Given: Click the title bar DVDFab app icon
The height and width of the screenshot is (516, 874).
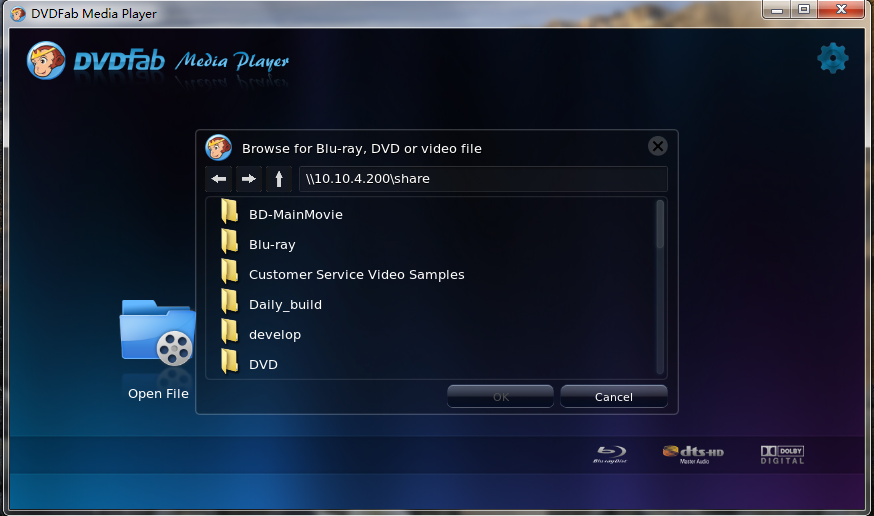Looking at the screenshot, I should coord(18,13).
